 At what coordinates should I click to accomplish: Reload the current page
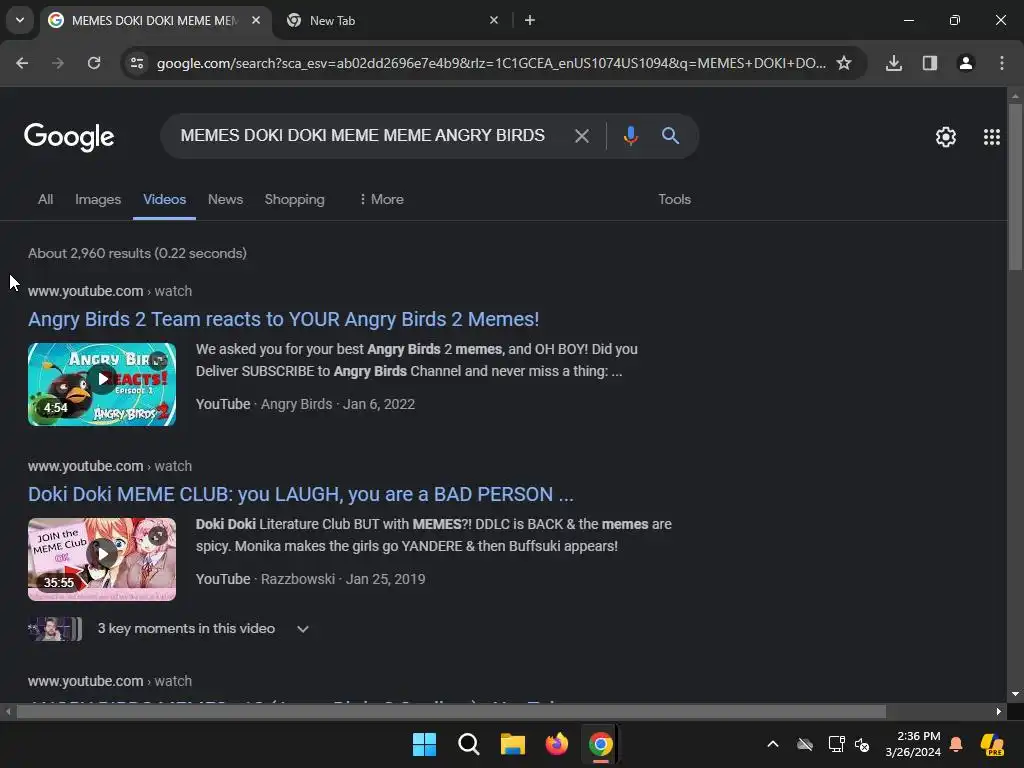point(94,63)
